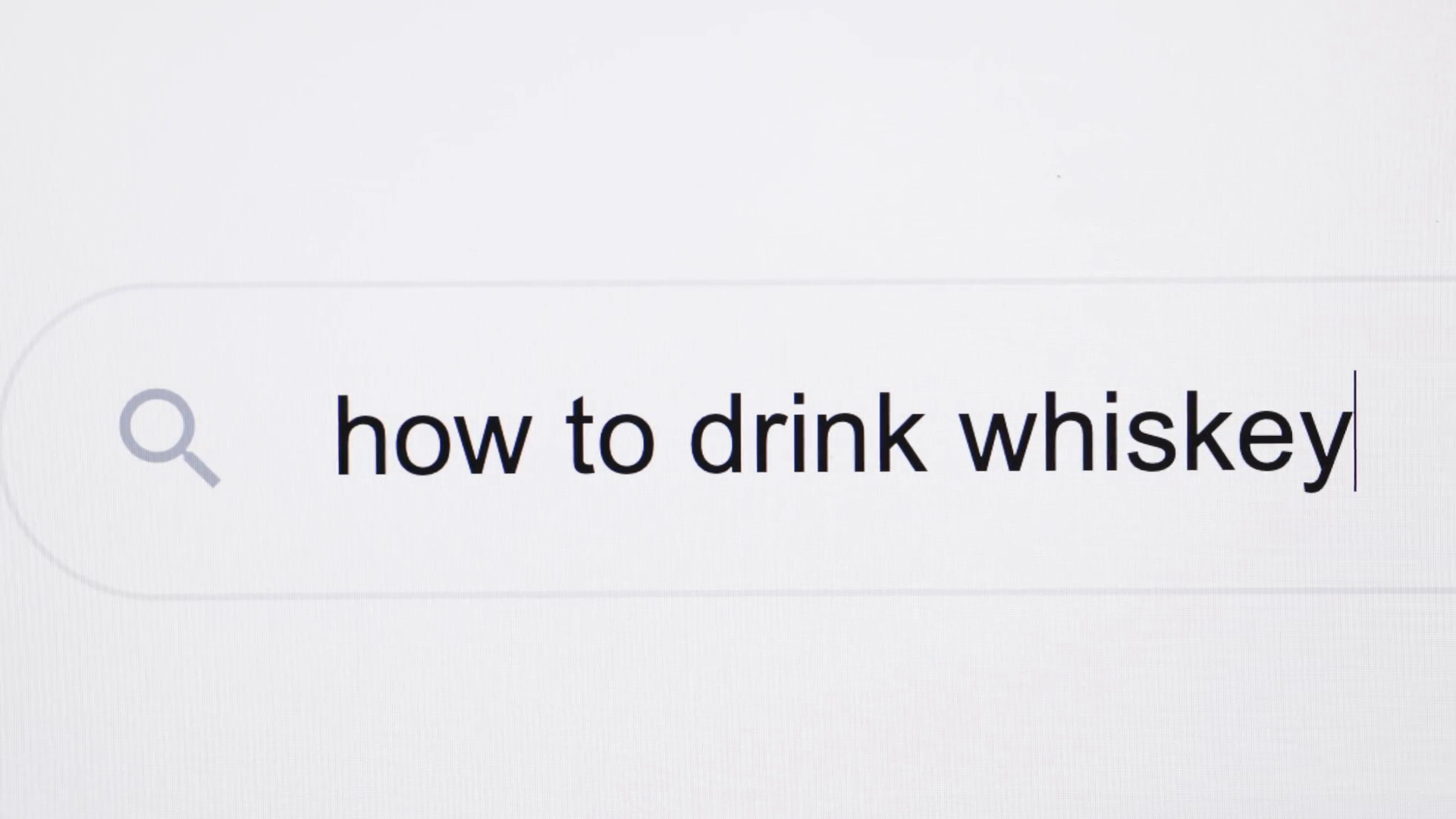
Task: Focus the search input field
Action: click(x=728, y=438)
